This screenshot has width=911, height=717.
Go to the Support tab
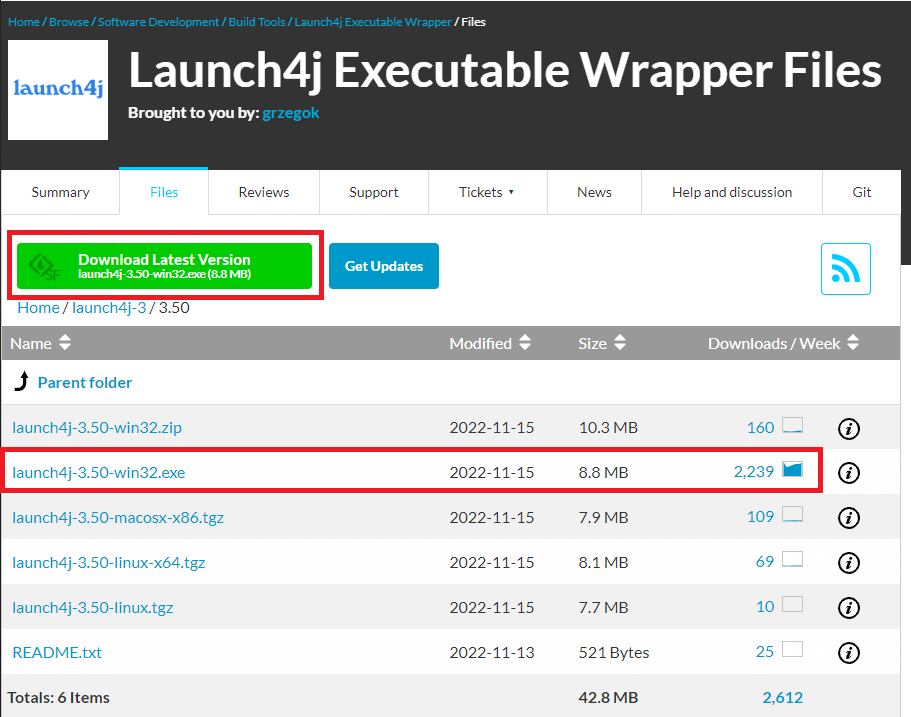click(374, 192)
